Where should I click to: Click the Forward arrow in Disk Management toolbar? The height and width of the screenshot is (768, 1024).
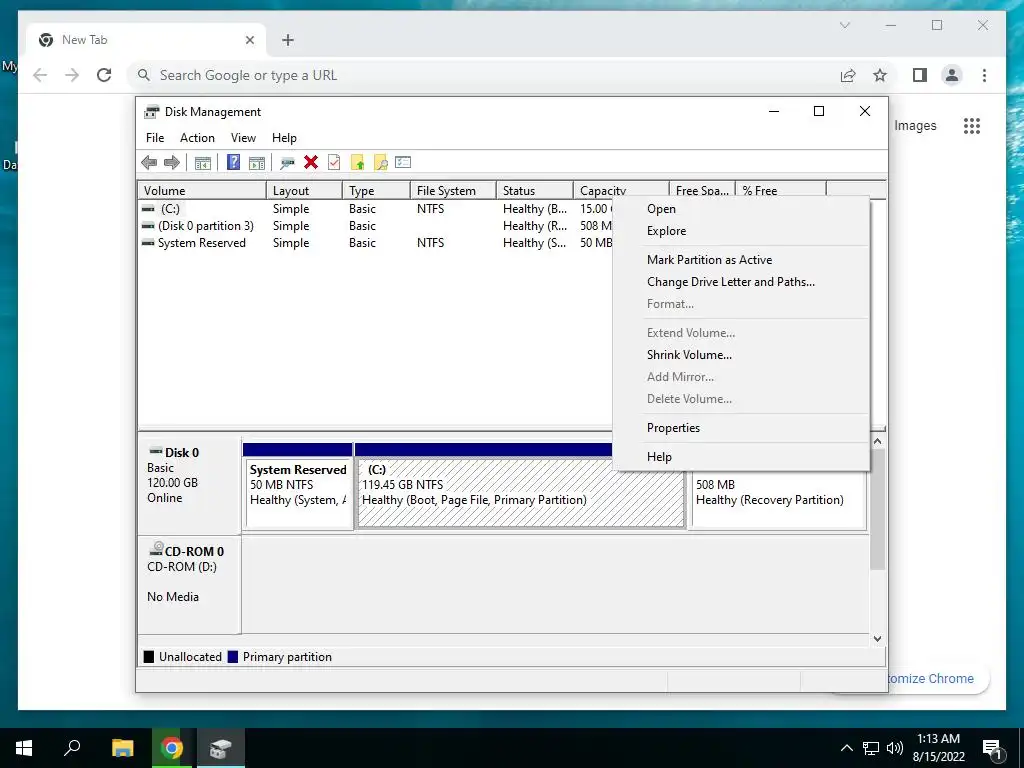[x=172, y=163]
